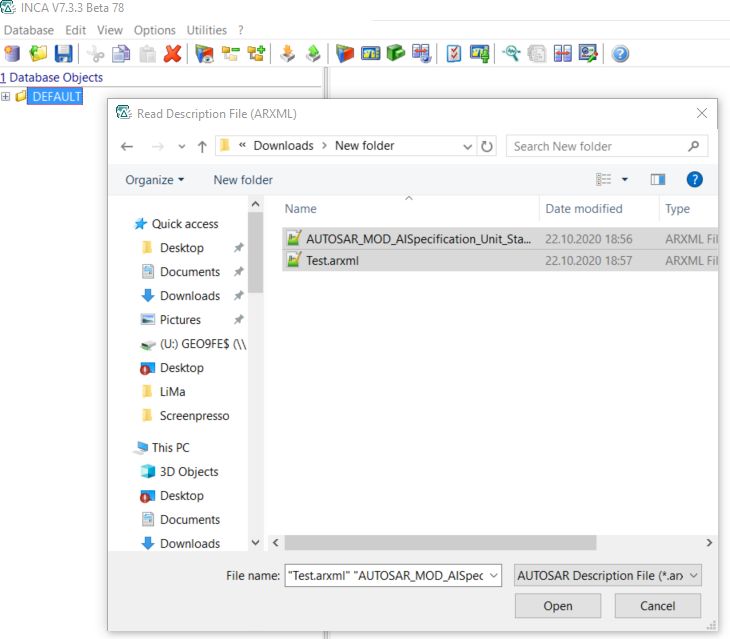The image size is (730, 639).
Task: Click the magnifier measure data search icon
Action: pyautogui.click(x=511, y=54)
